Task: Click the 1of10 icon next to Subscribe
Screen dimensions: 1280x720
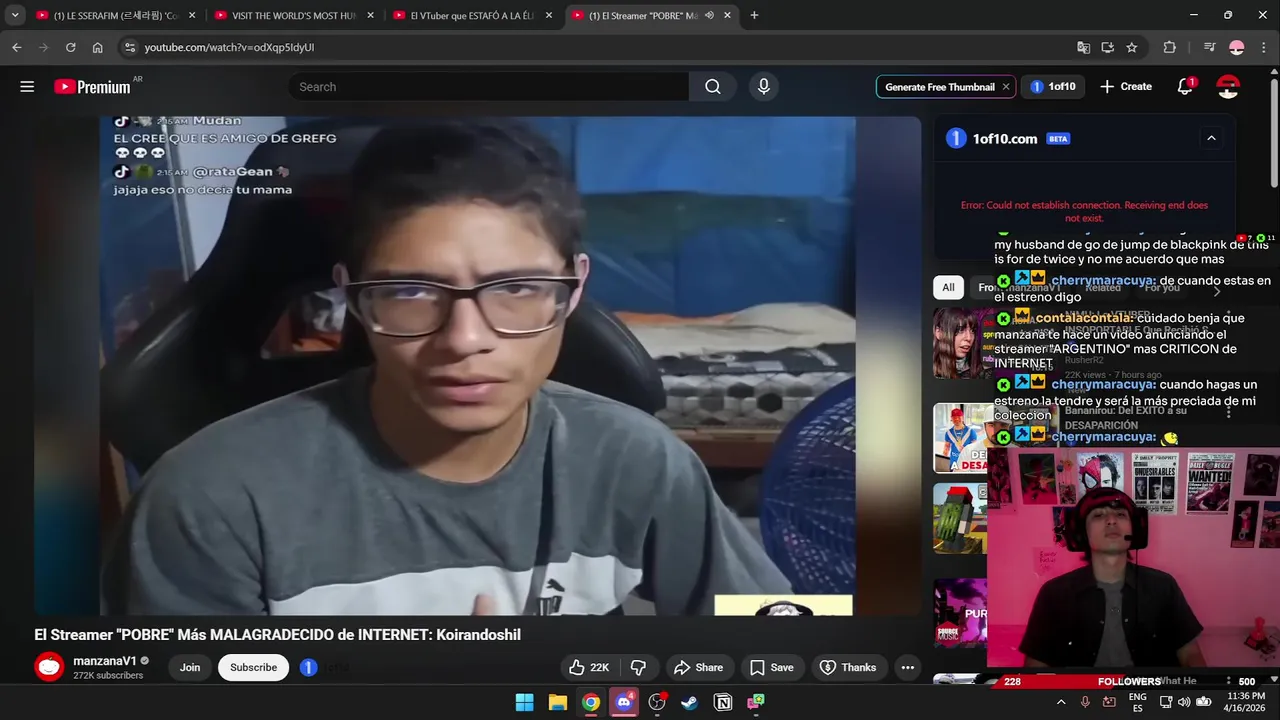Action: (x=309, y=667)
